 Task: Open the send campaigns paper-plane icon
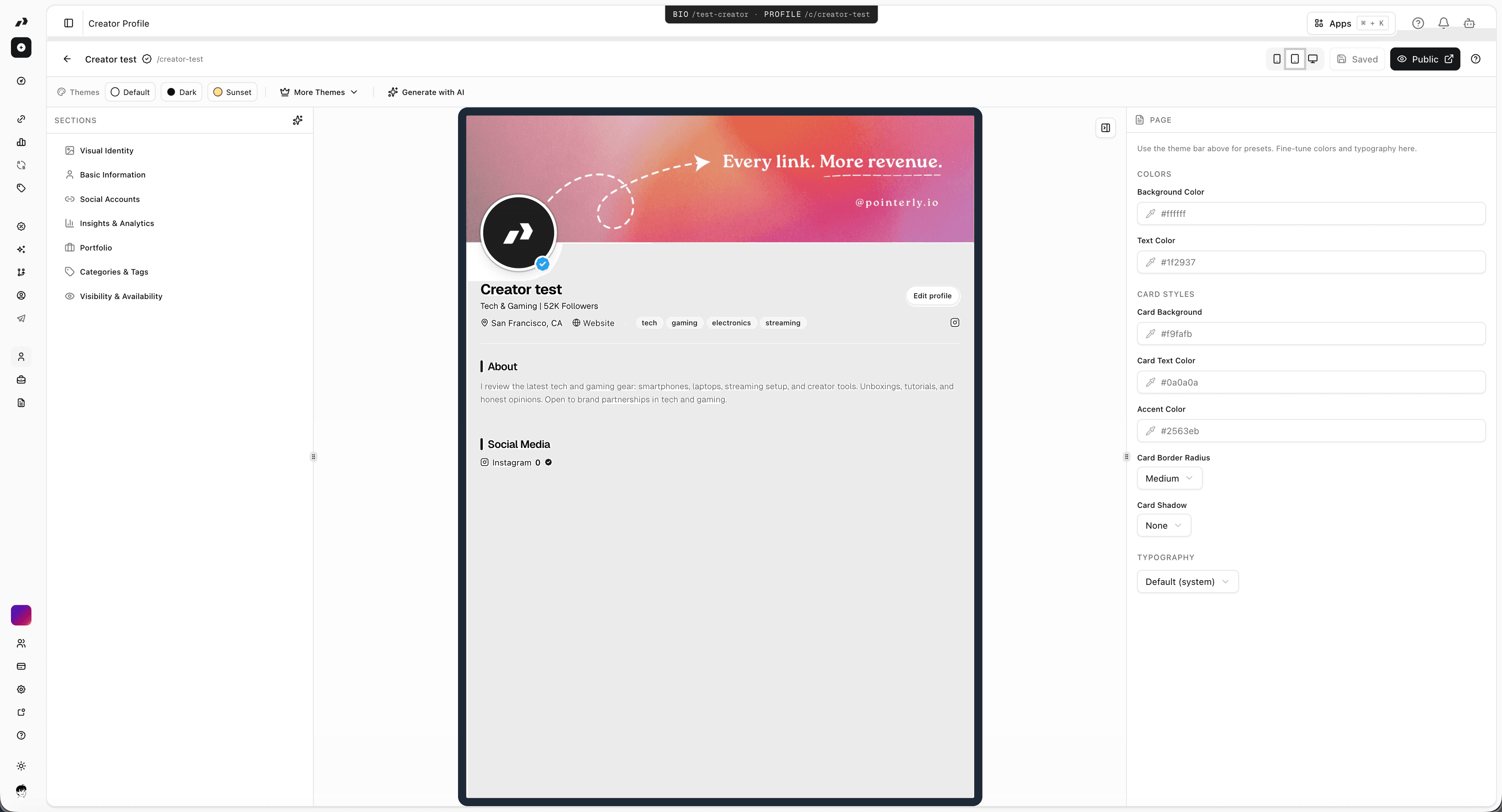click(x=22, y=318)
